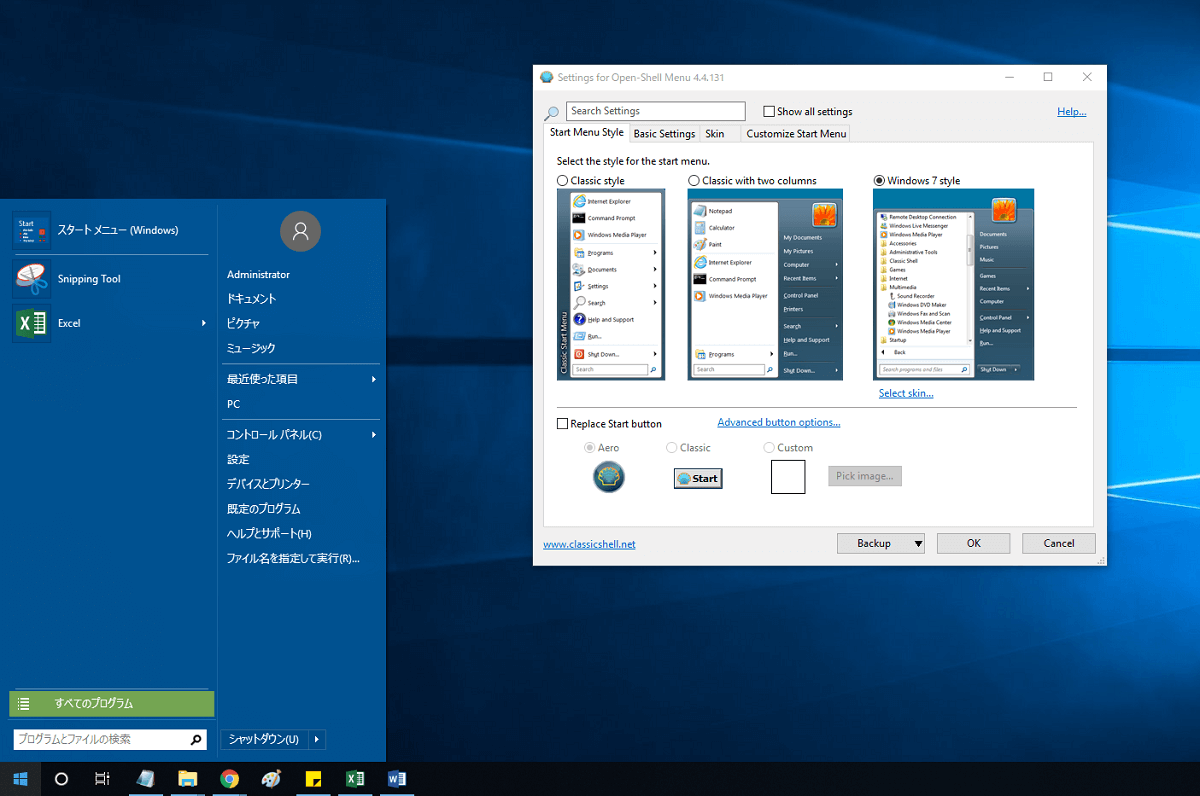The image size is (1200, 796).
Task: Click the Help... link
Action: point(1071,112)
